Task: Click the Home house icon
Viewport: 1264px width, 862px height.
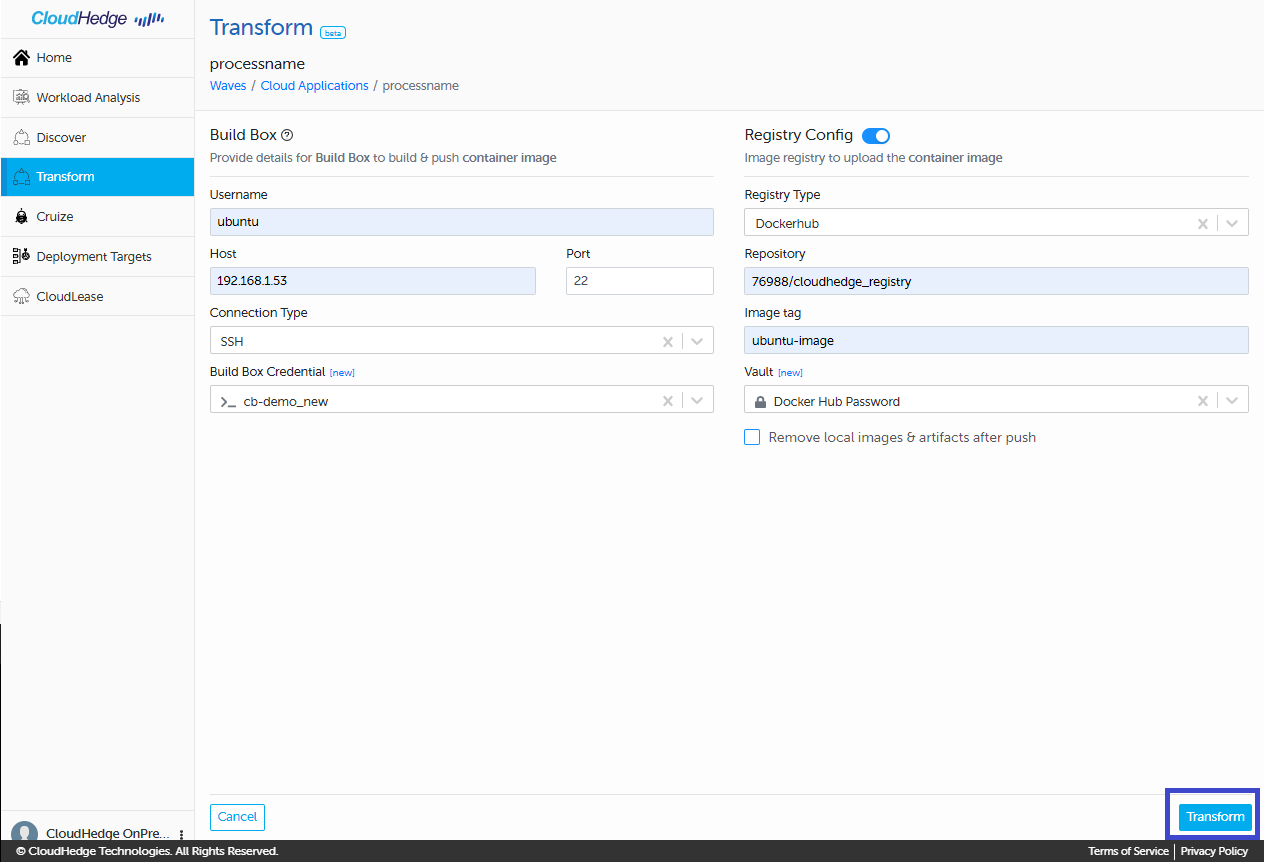Action: tap(21, 58)
